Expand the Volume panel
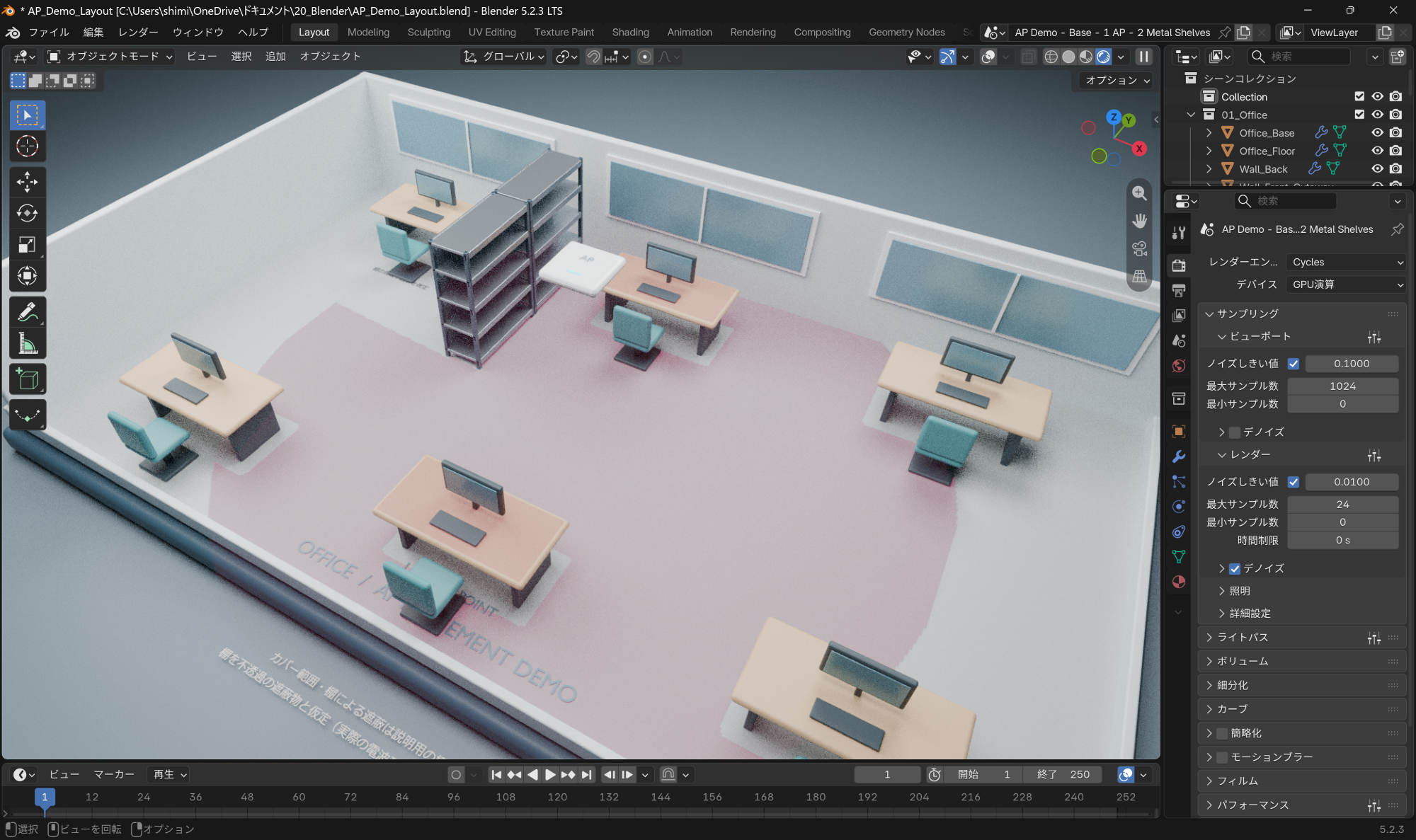1416x840 pixels. [x=1243, y=662]
